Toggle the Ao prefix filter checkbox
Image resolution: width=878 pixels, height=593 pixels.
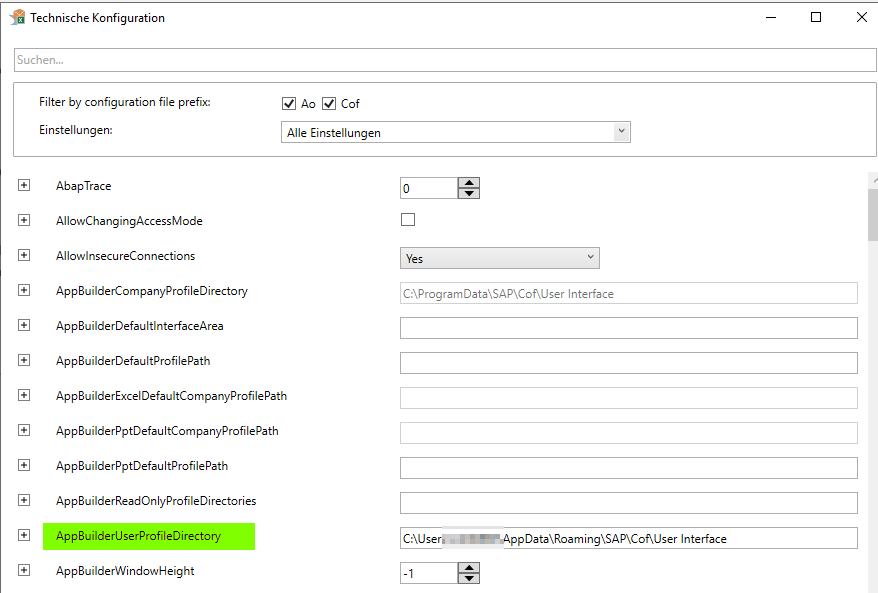(290, 104)
